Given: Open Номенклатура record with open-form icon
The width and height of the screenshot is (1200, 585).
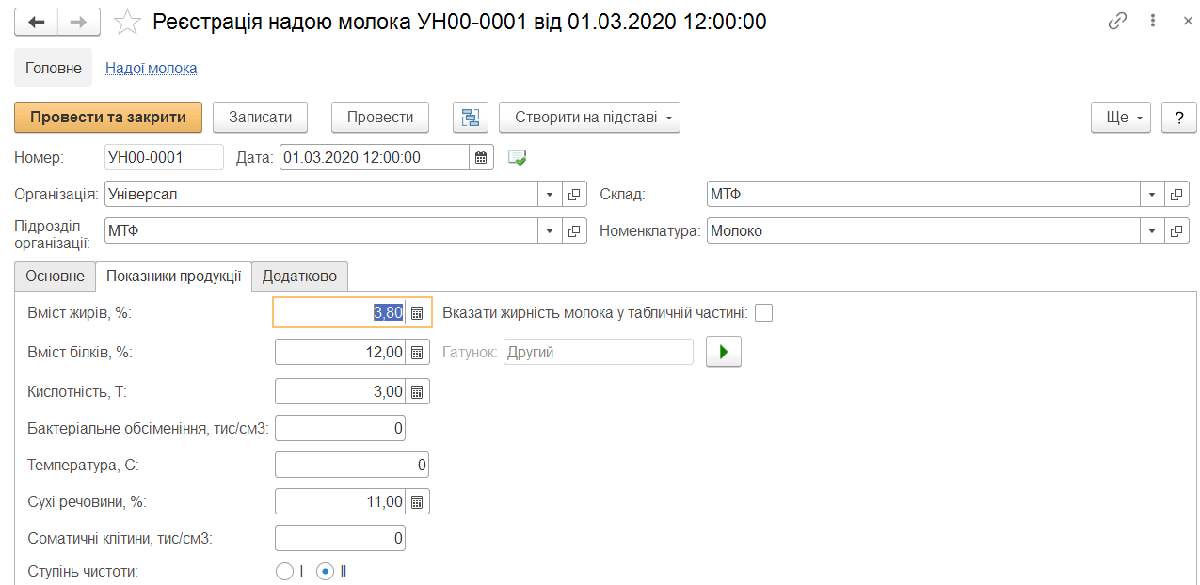Looking at the screenshot, I should coord(1177,231).
